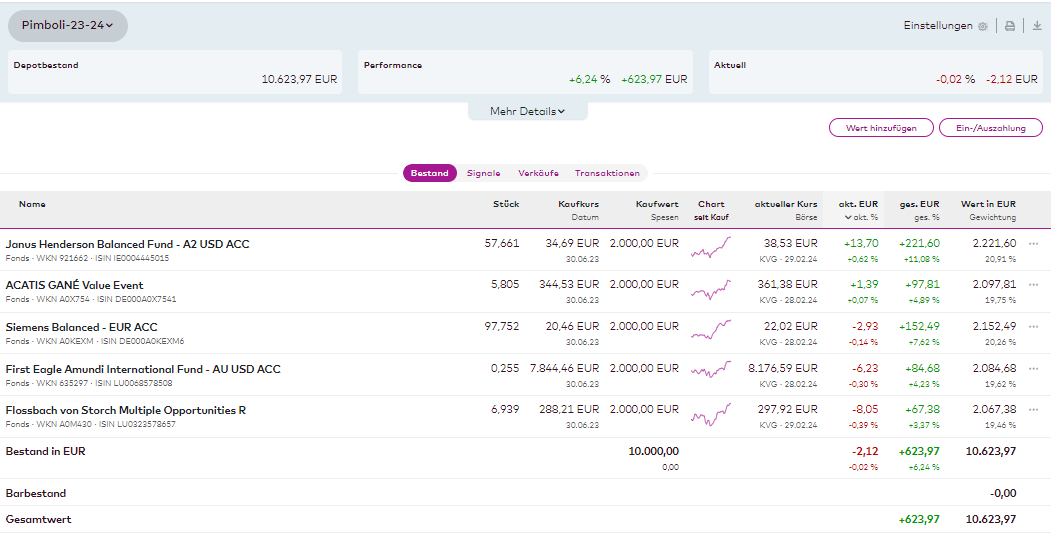Viewport: 1053px width, 552px height.
Task: Sort by the akt. EUR column
Action: [x=858, y=204]
